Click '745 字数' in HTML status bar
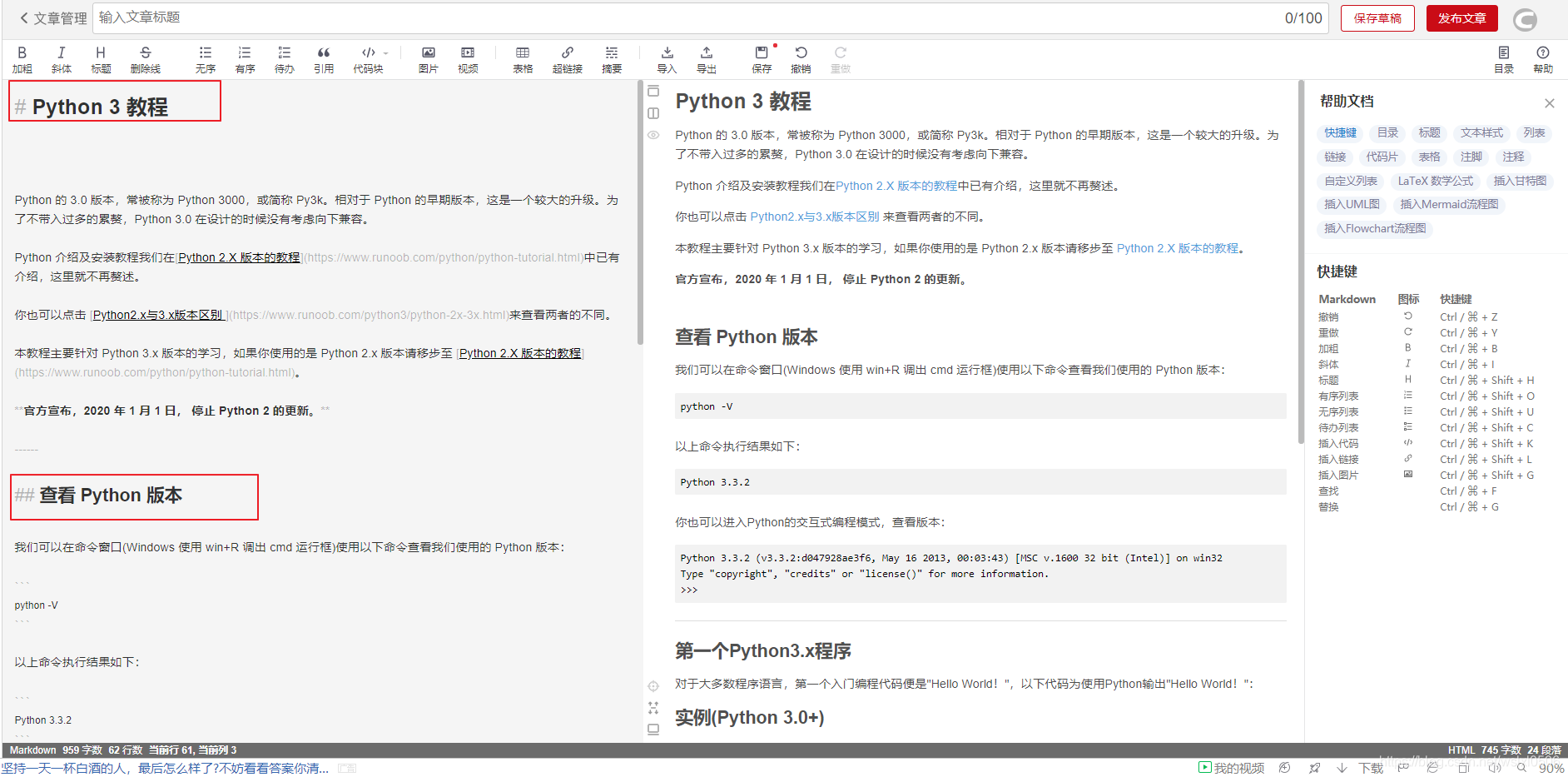 tap(1501, 750)
